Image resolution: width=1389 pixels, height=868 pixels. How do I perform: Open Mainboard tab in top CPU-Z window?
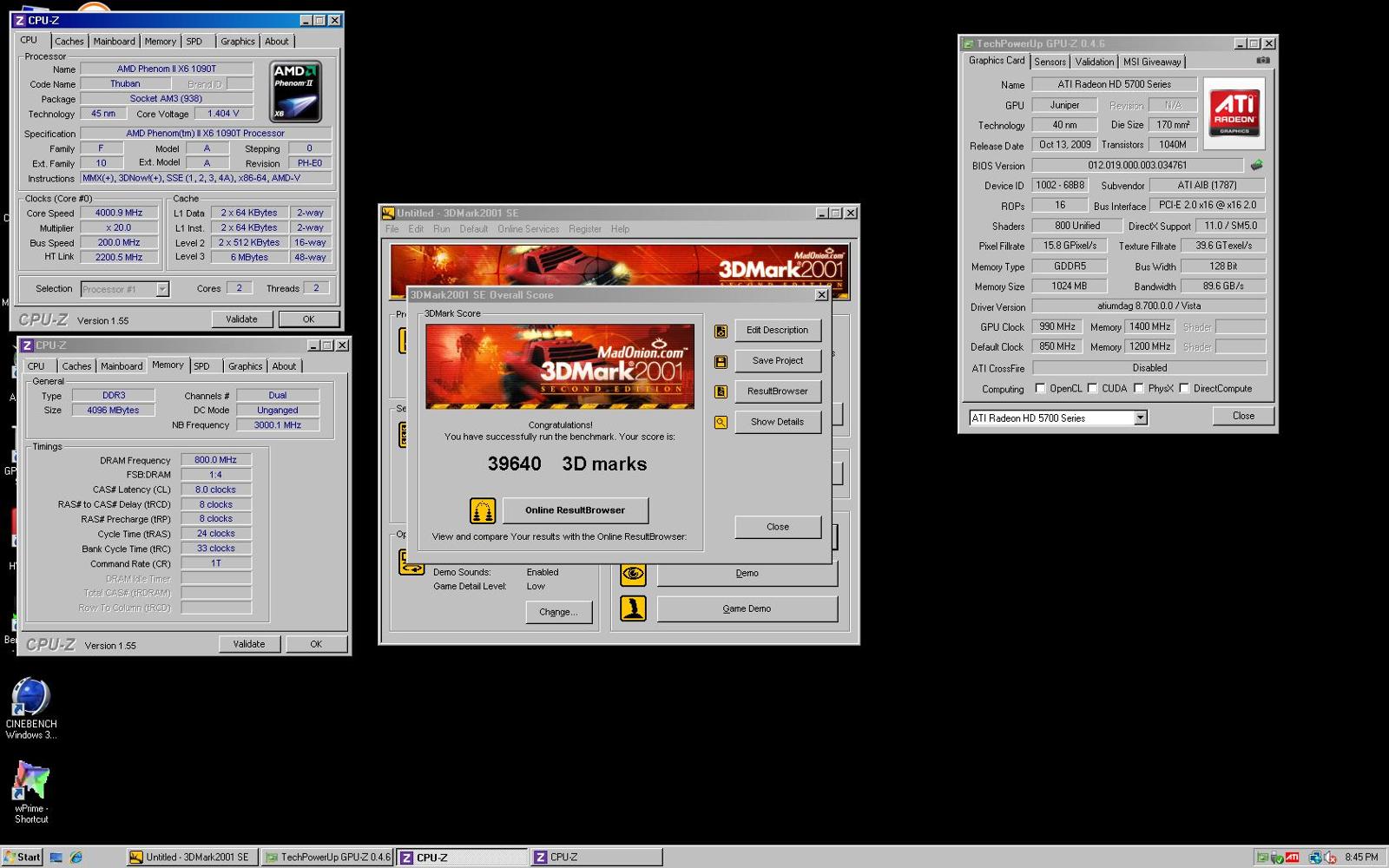114,42
